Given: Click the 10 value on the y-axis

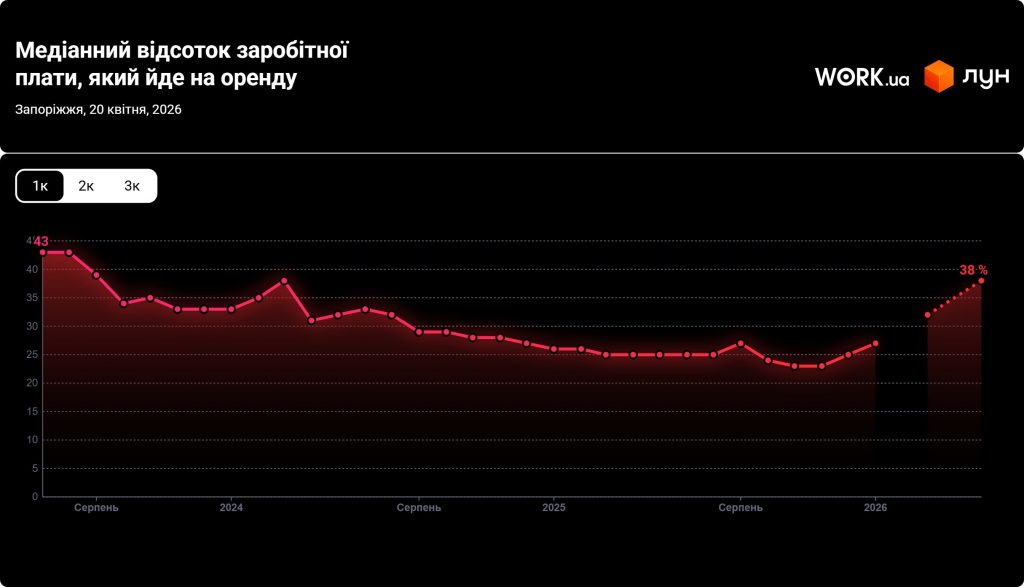Looking at the screenshot, I should pos(33,440).
